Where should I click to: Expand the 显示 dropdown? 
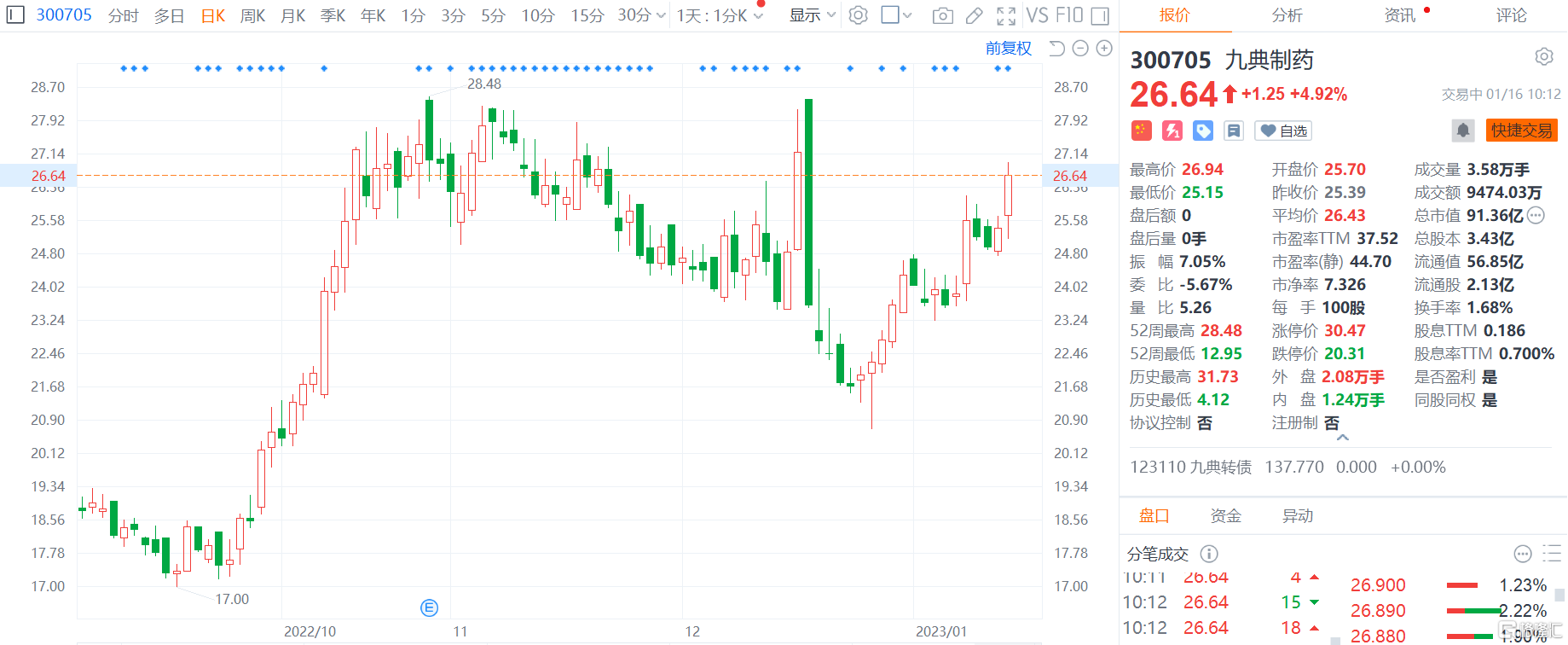(x=812, y=15)
